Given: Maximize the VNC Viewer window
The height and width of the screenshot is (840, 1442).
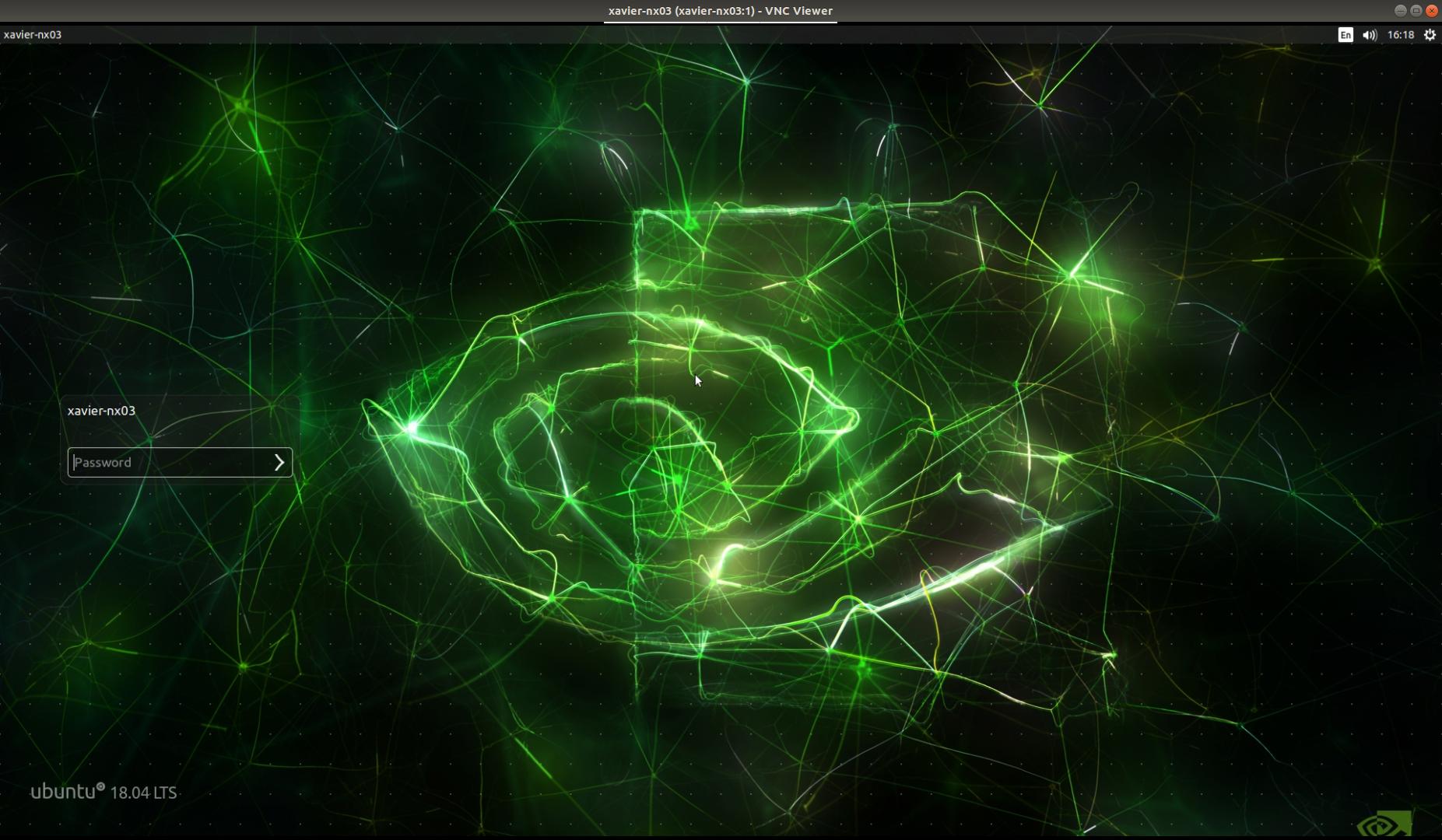Looking at the screenshot, I should (x=1416, y=10).
